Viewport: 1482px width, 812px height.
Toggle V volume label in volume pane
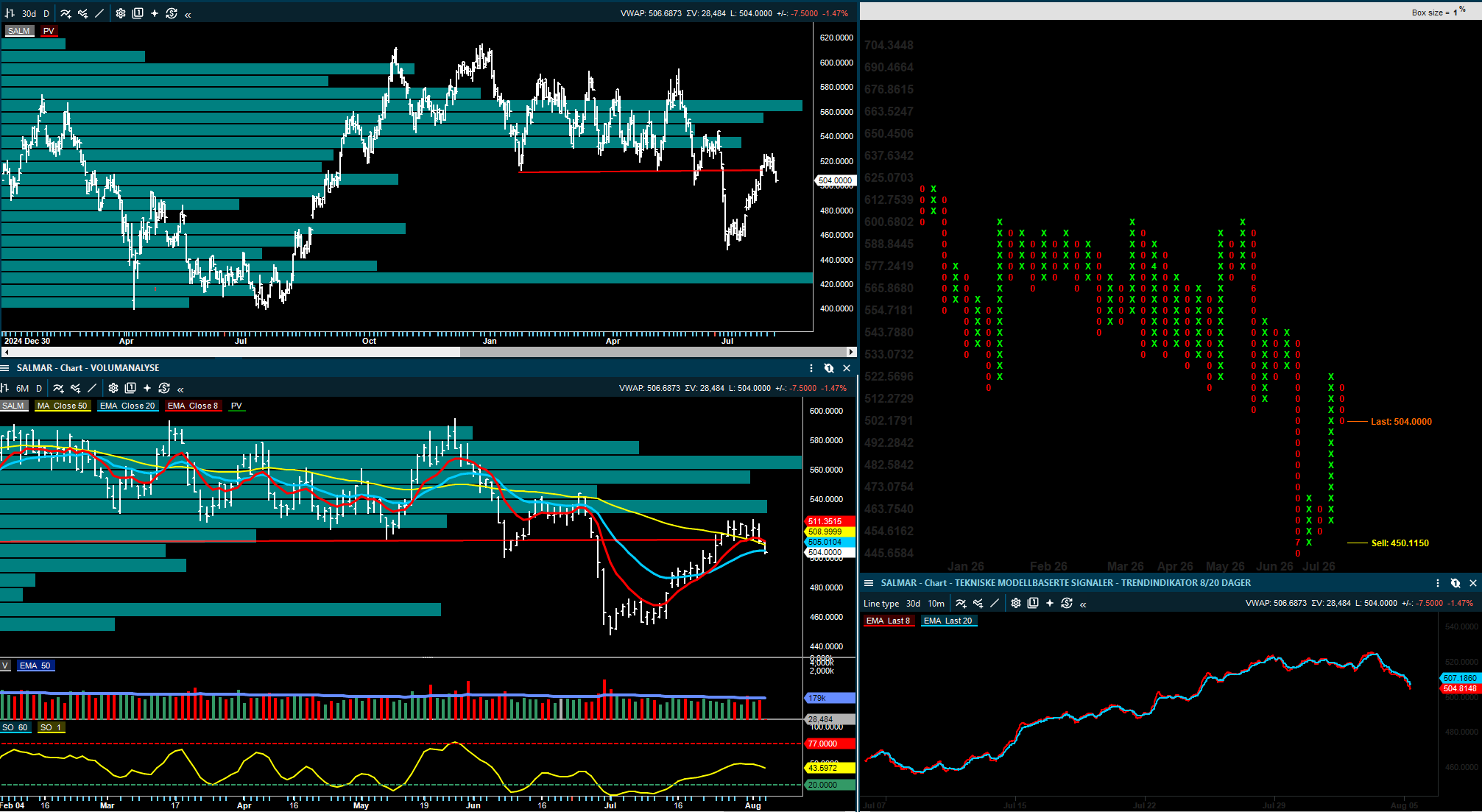pos(5,666)
